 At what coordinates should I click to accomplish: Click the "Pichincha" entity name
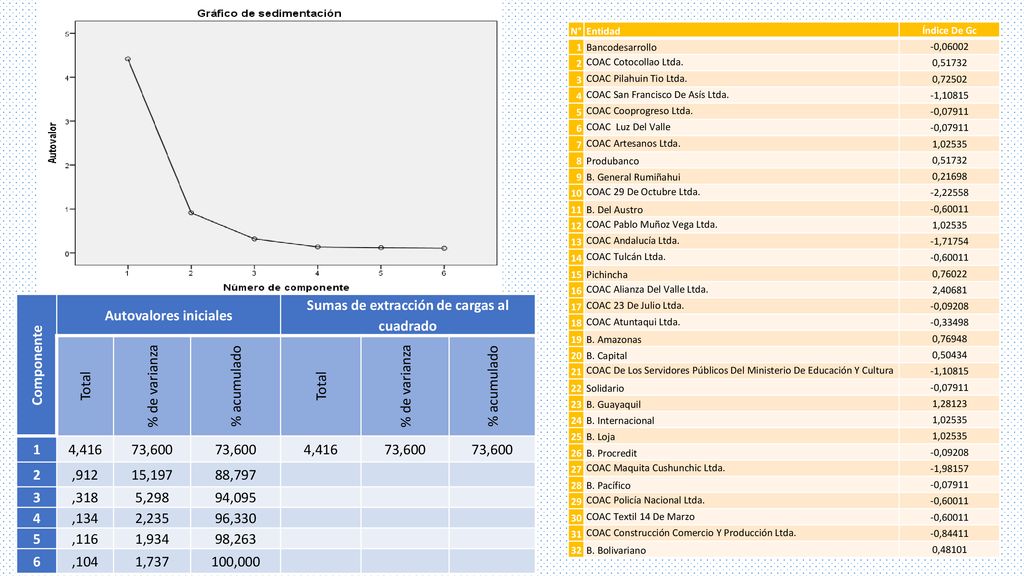pos(607,274)
